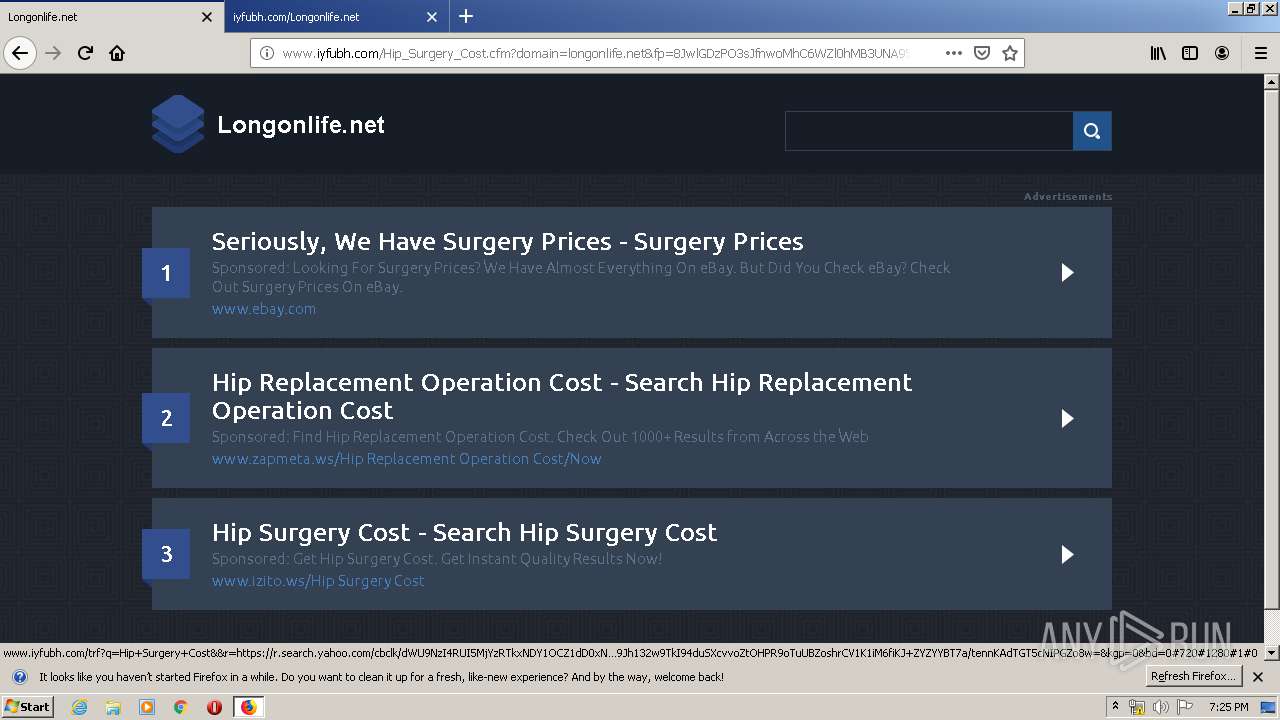Image resolution: width=1280 pixels, height=720 pixels.
Task: Open site information icon in address bar
Action: point(267,53)
